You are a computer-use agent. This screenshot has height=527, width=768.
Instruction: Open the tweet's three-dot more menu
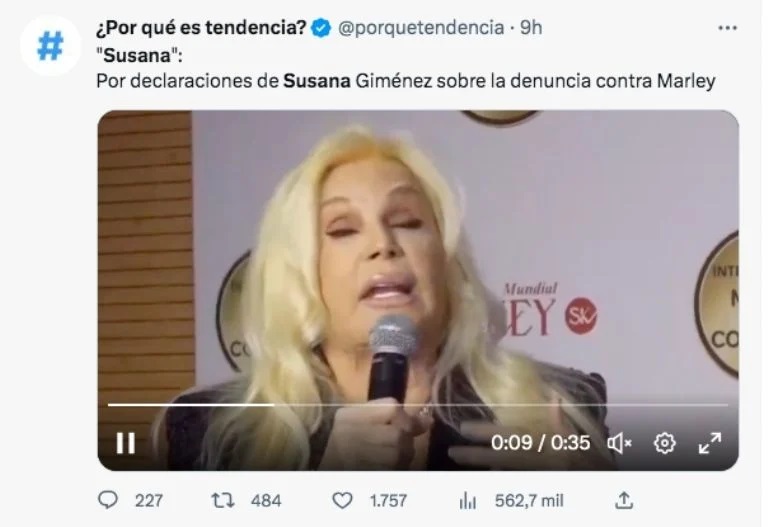(x=727, y=28)
